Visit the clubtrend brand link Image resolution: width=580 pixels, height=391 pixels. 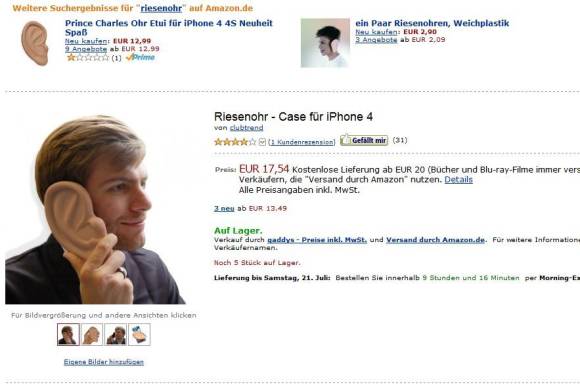coord(246,128)
